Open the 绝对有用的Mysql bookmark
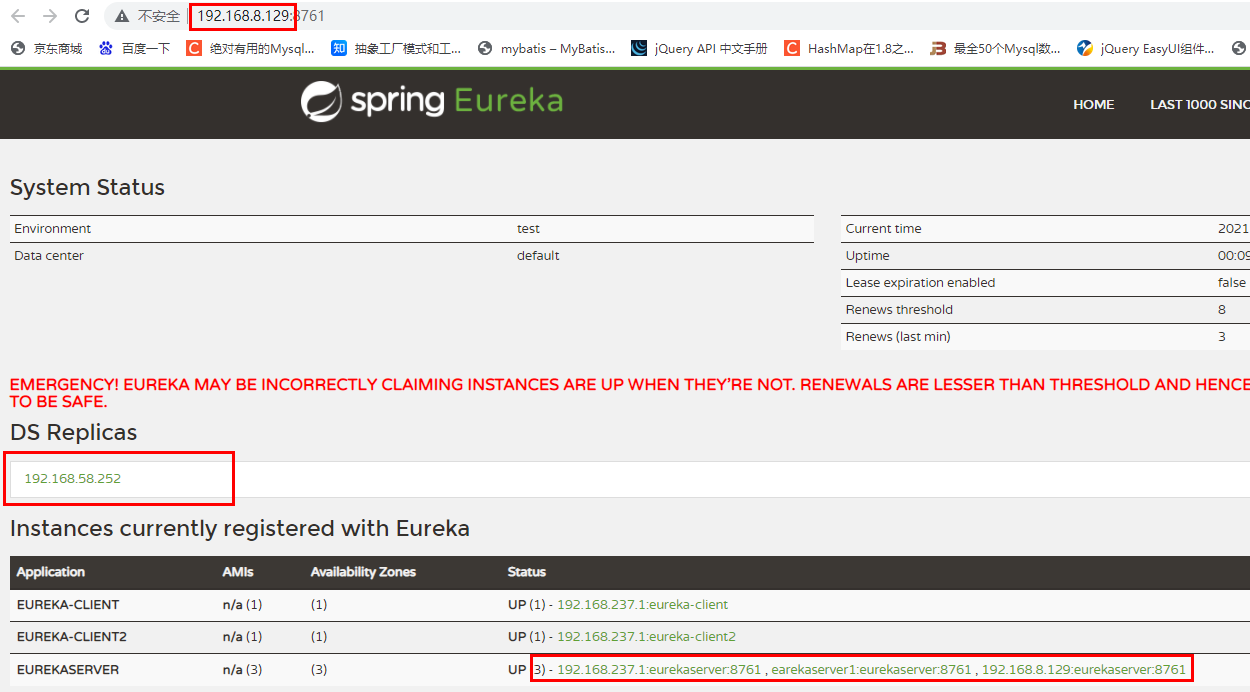Image resolution: width=1250 pixels, height=692 pixels. (x=251, y=48)
